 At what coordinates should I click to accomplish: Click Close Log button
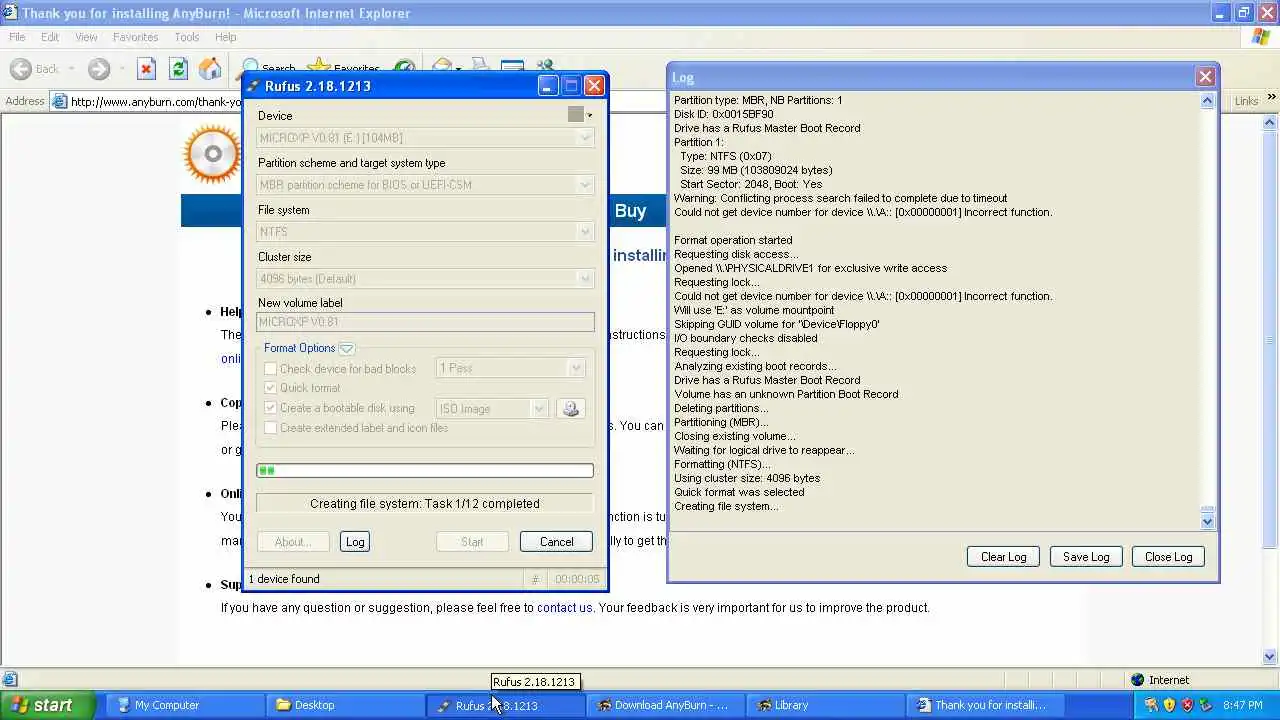pos(1168,557)
